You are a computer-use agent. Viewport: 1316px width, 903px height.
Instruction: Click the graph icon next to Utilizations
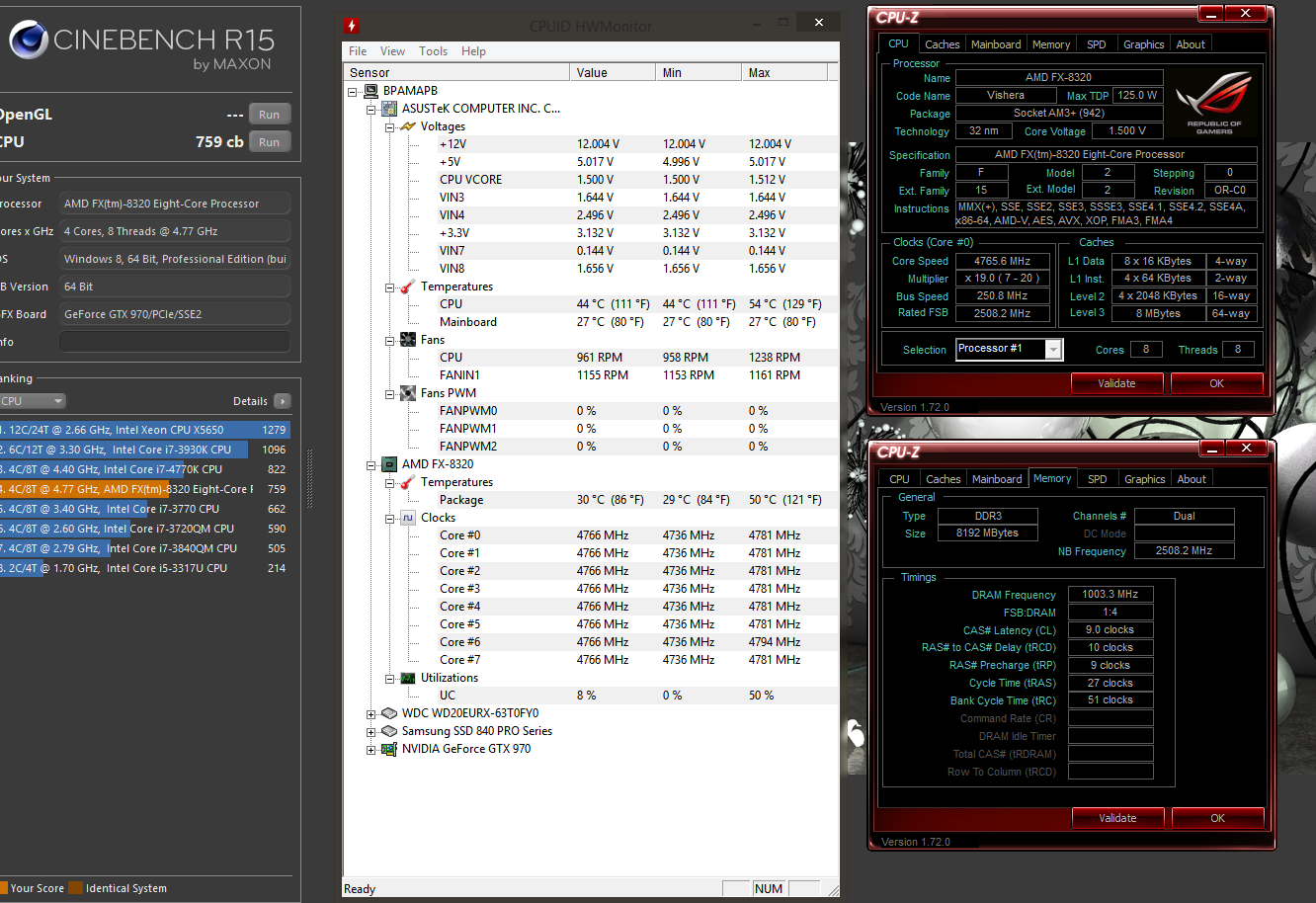click(408, 678)
